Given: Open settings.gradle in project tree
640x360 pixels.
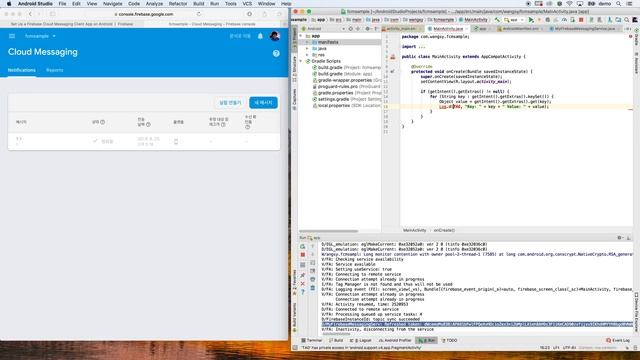Looking at the screenshot, I should (347, 99).
